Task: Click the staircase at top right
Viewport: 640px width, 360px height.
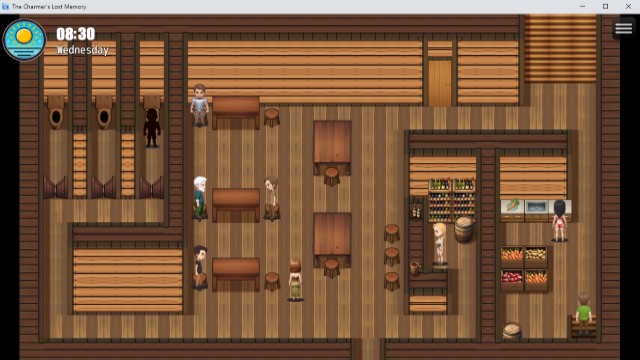Action: click(x=560, y=48)
